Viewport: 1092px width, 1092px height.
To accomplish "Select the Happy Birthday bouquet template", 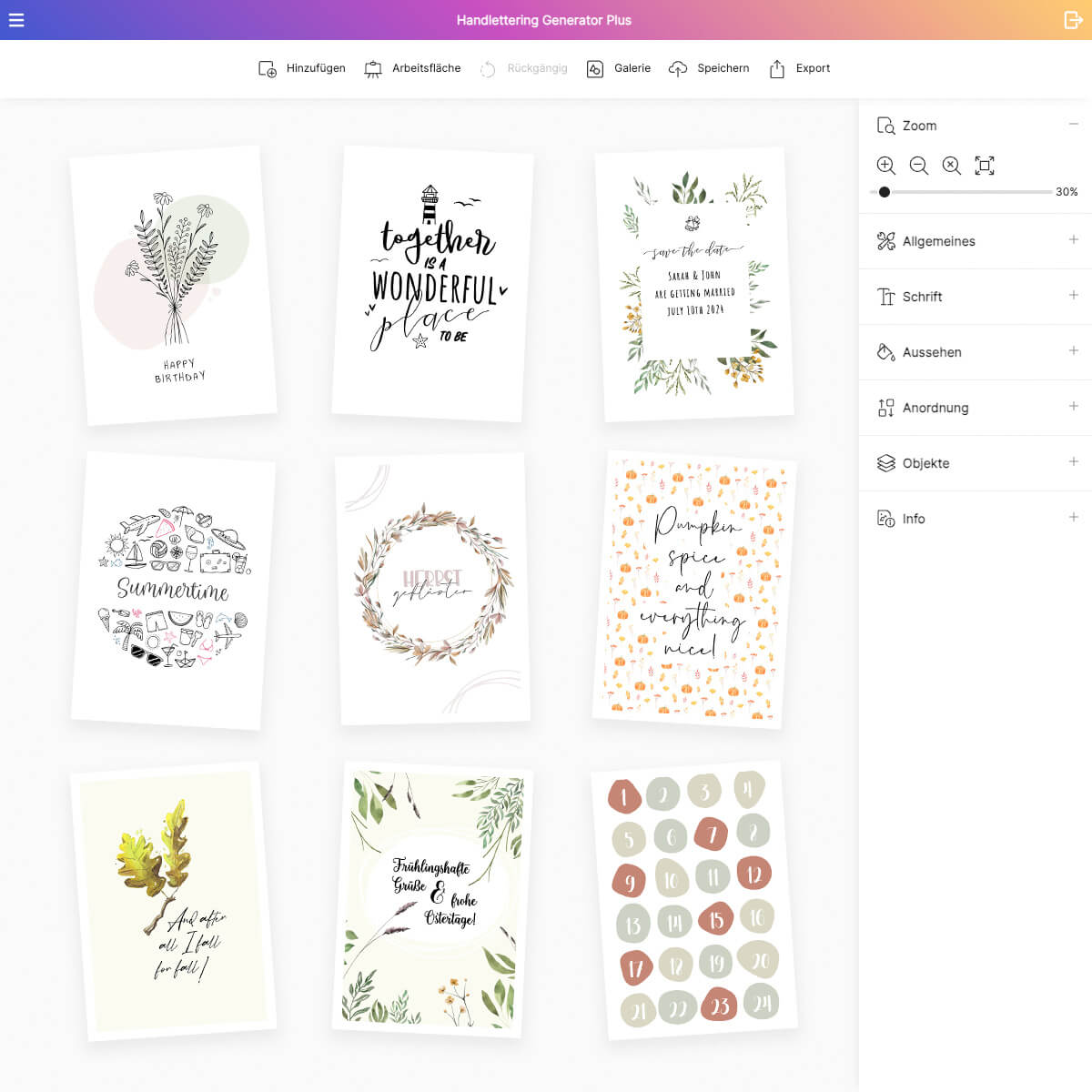I will (173, 285).
